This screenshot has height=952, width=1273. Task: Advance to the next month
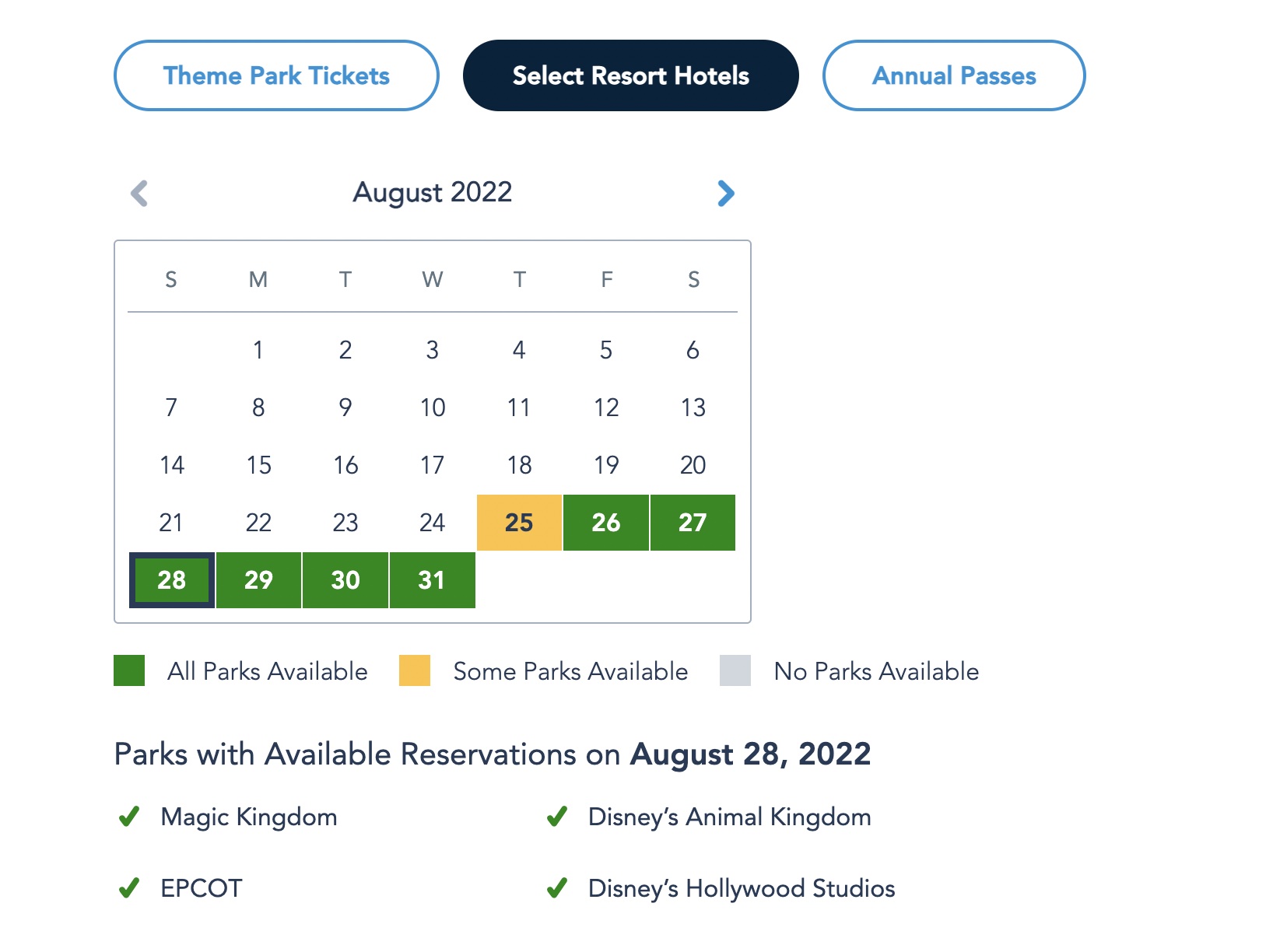click(x=725, y=194)
